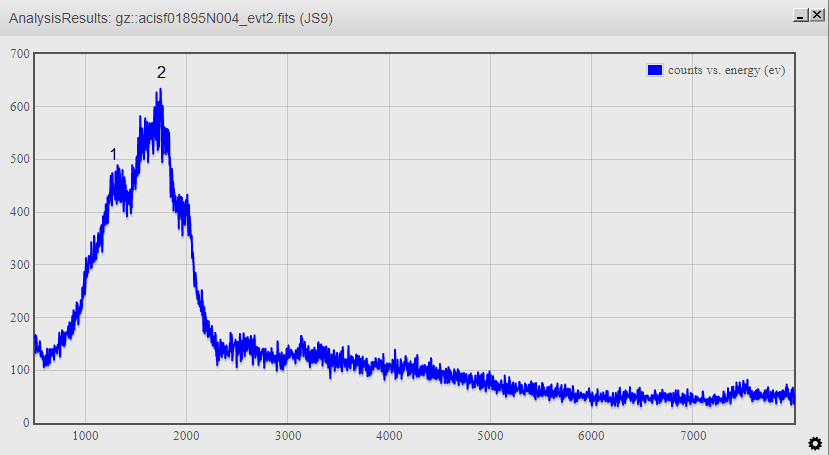Click the y-axis tick label 0

click(x=26, y=423)
